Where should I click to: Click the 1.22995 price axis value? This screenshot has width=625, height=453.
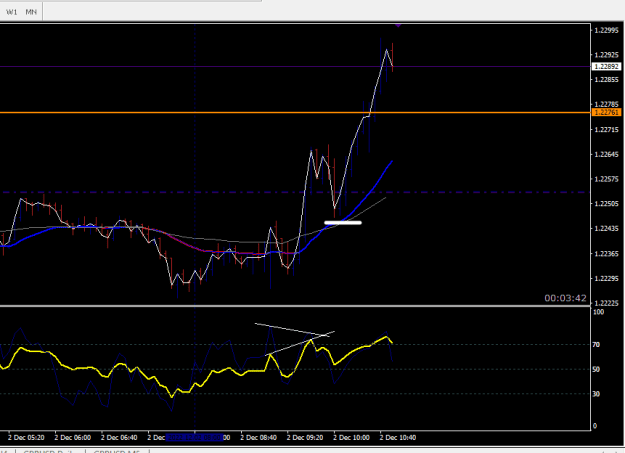606,30
